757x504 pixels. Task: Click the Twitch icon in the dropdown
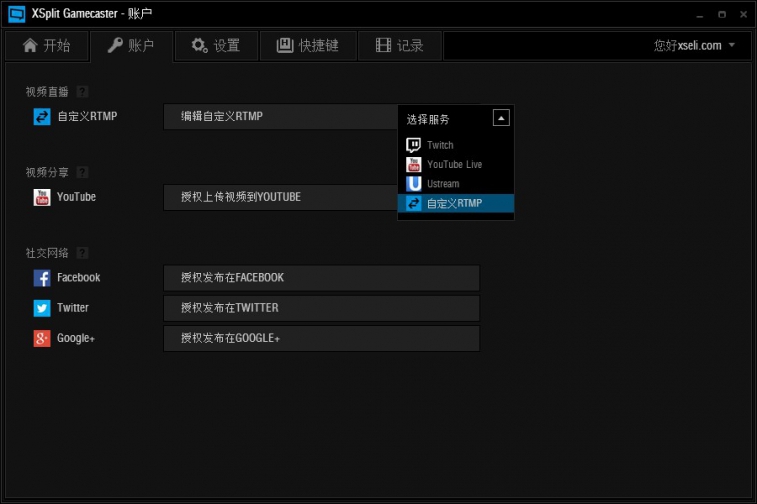point(414,145)
